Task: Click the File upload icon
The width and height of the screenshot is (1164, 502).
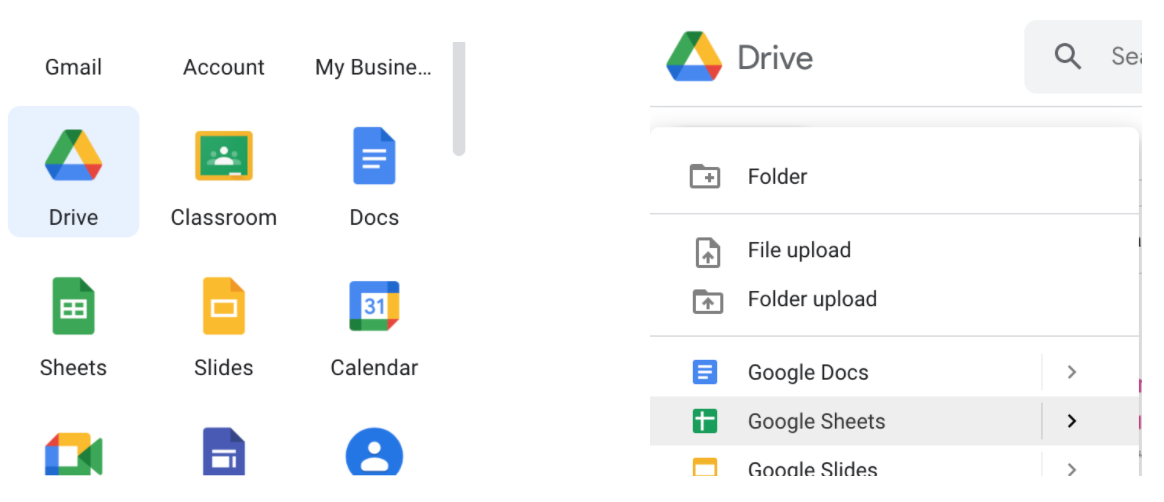Action: 707,251
